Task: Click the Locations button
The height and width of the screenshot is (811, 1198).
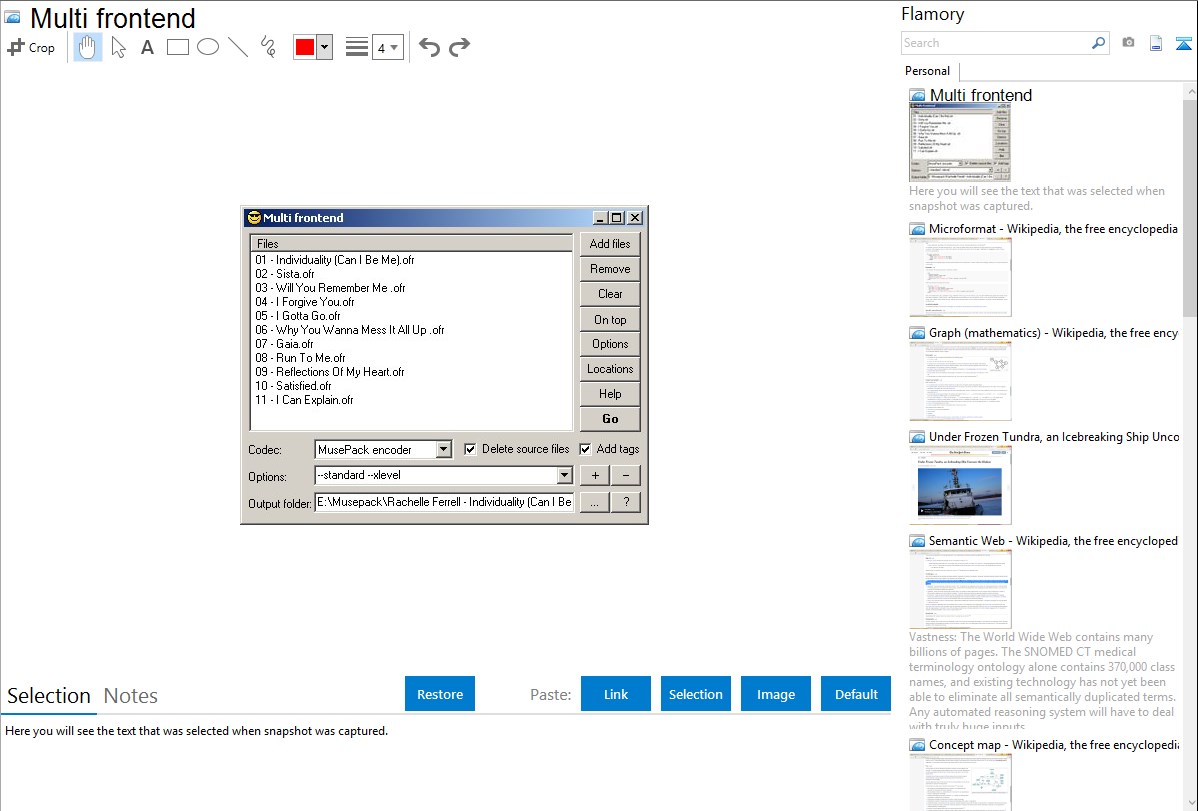Action: (x=610, y=368)
